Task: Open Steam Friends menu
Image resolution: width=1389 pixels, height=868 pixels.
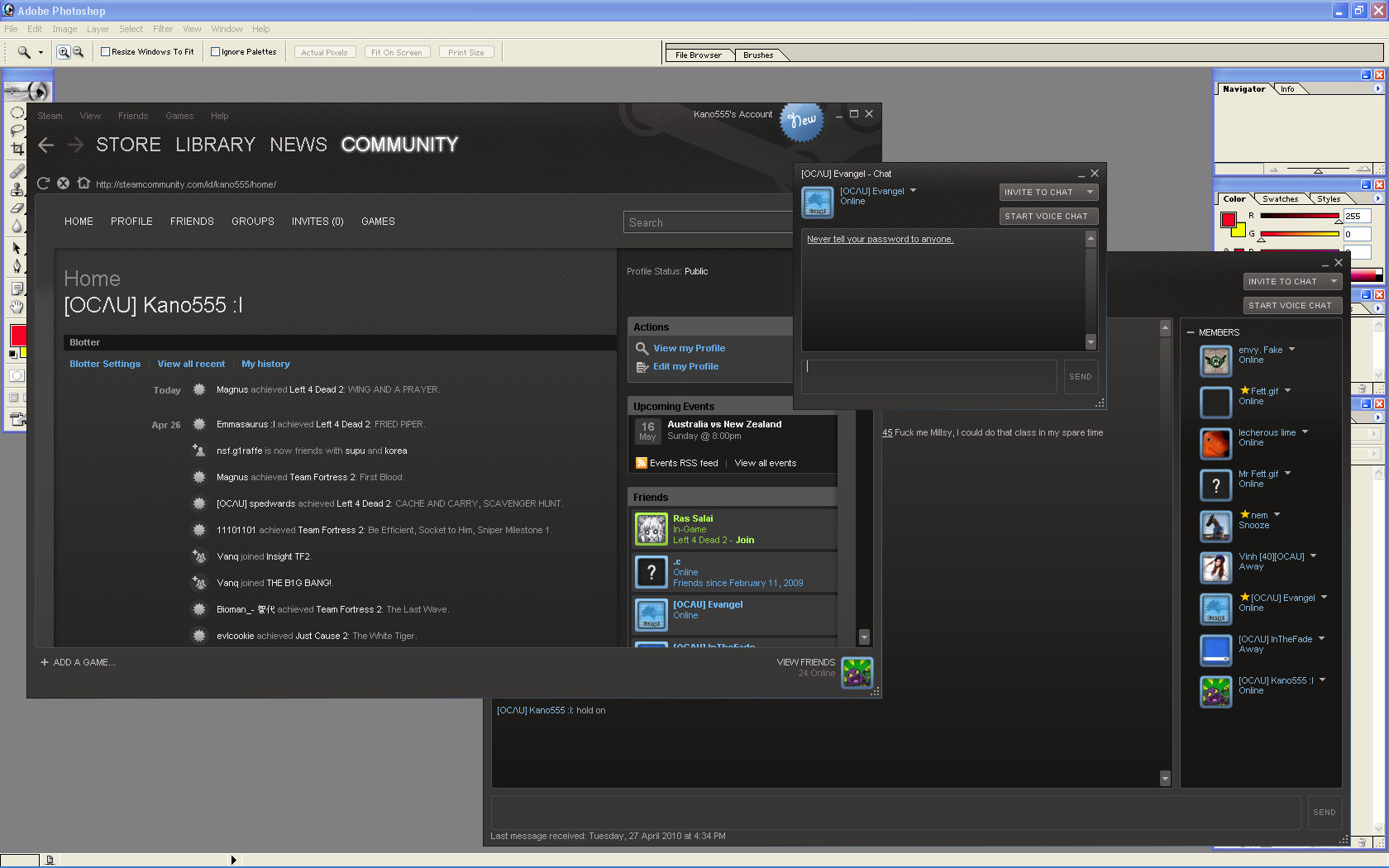Action: coord(132,116)
